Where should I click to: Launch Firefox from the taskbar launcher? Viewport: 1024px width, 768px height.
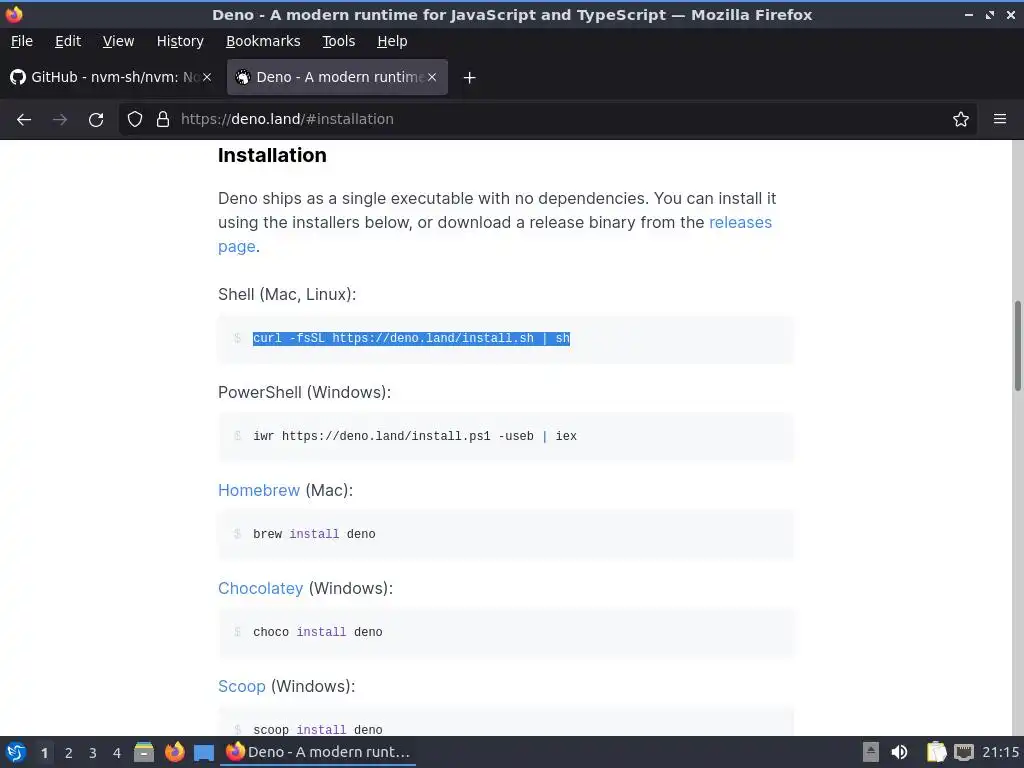[x=174, y=752]
